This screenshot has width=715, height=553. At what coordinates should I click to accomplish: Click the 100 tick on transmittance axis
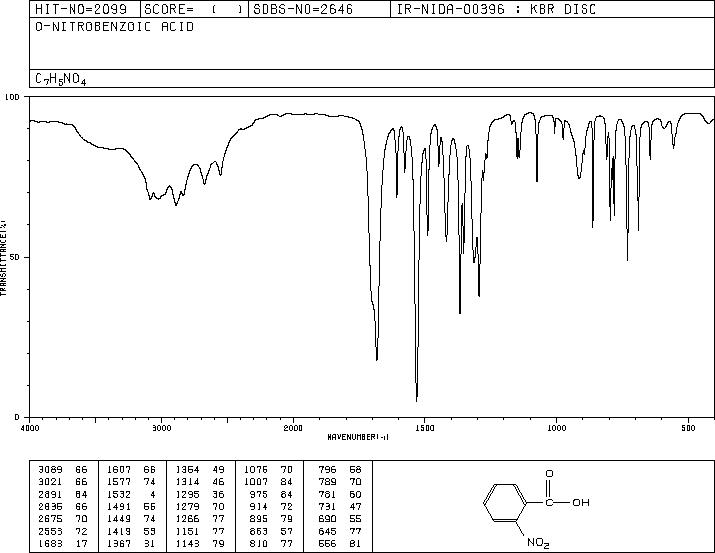[12, 97]
